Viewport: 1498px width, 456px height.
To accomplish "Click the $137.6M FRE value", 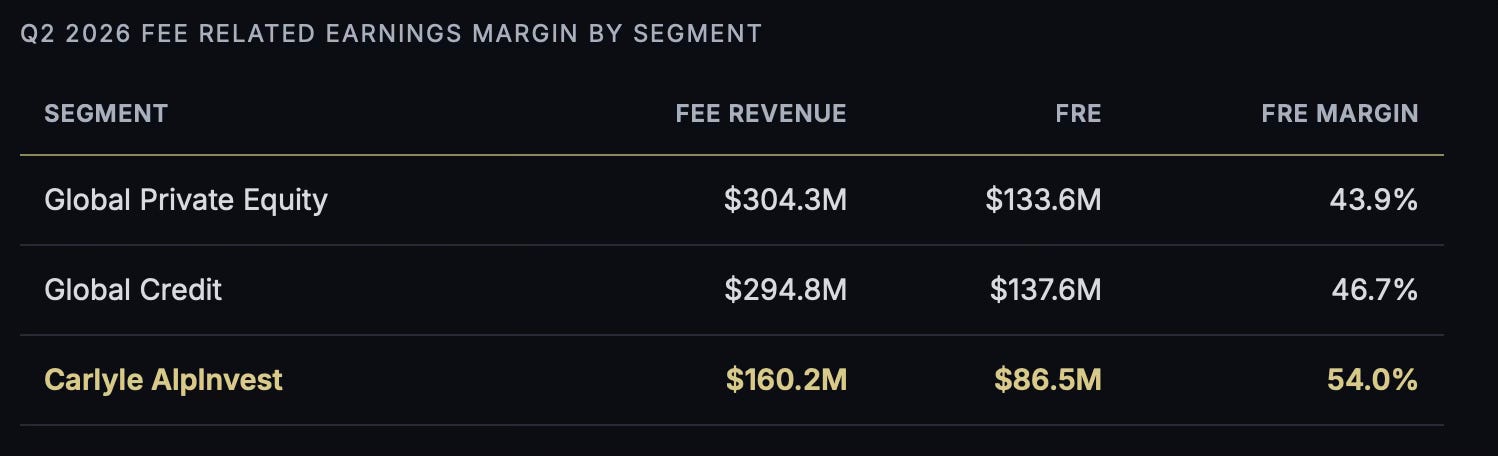I will 1045,290.
